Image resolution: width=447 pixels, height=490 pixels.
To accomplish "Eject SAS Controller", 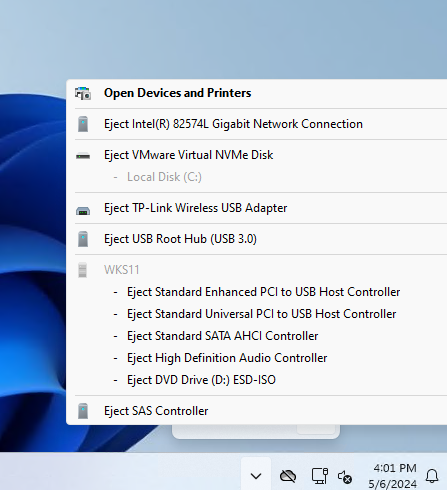I will [x=156, y=411].
